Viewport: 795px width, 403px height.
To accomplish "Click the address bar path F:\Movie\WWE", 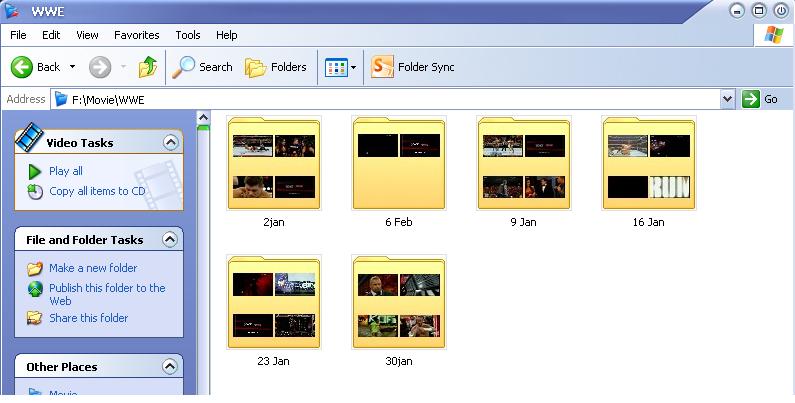I will [x=108, y=99].
